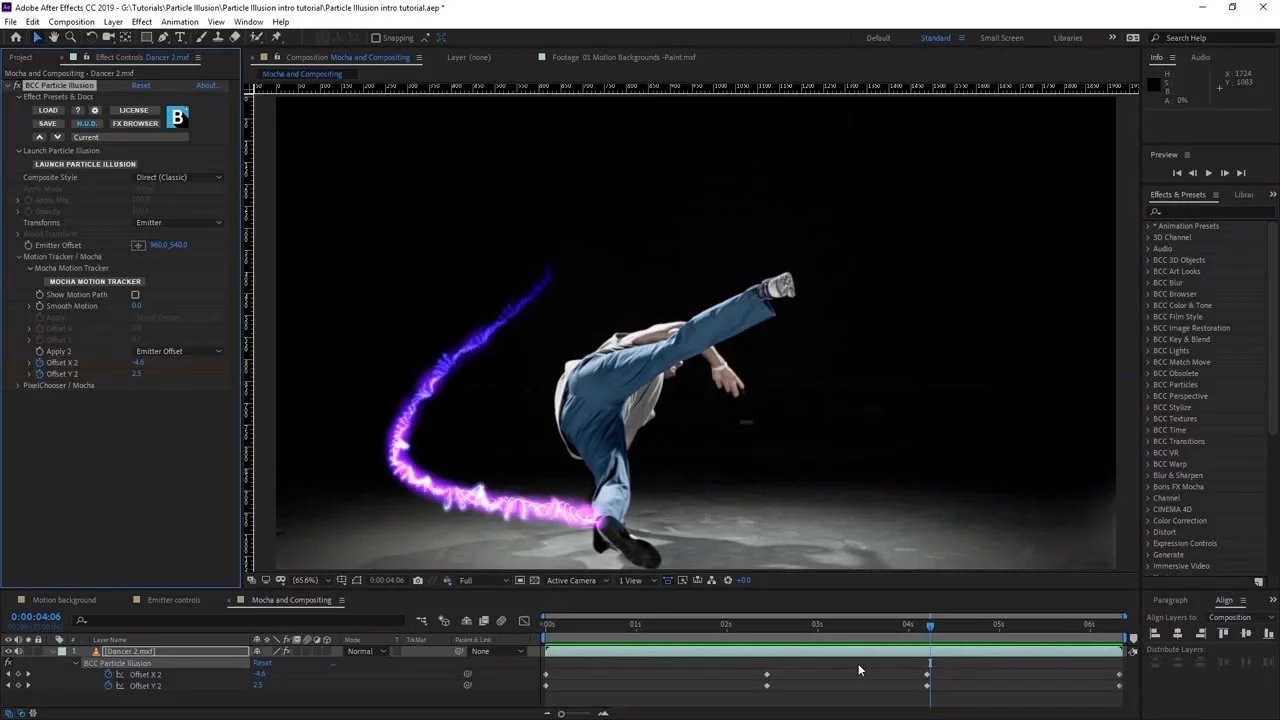Take a snapshot of the composition viewer

tap(418, 580)
